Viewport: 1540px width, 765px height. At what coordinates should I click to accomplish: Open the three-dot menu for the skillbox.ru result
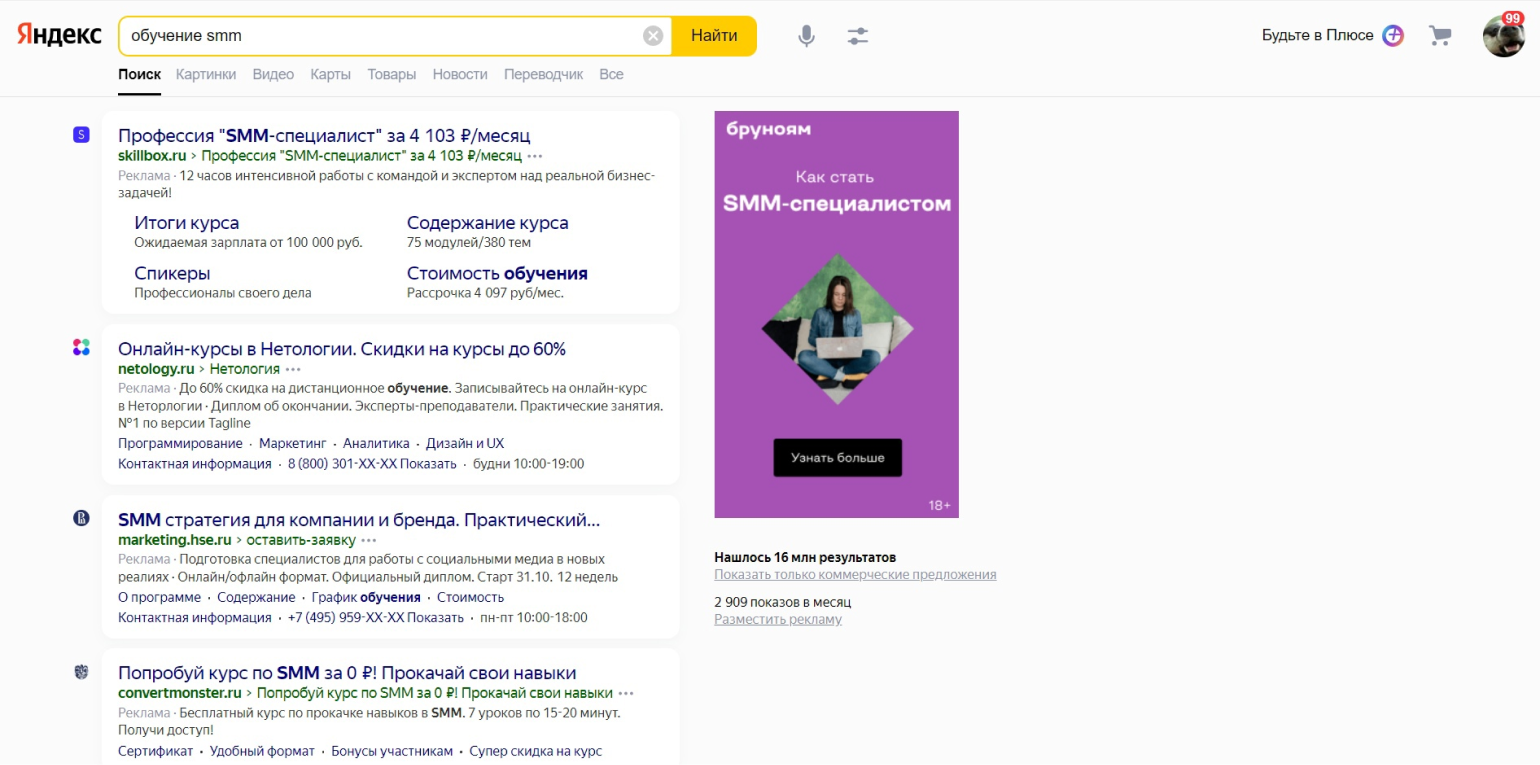535,156
